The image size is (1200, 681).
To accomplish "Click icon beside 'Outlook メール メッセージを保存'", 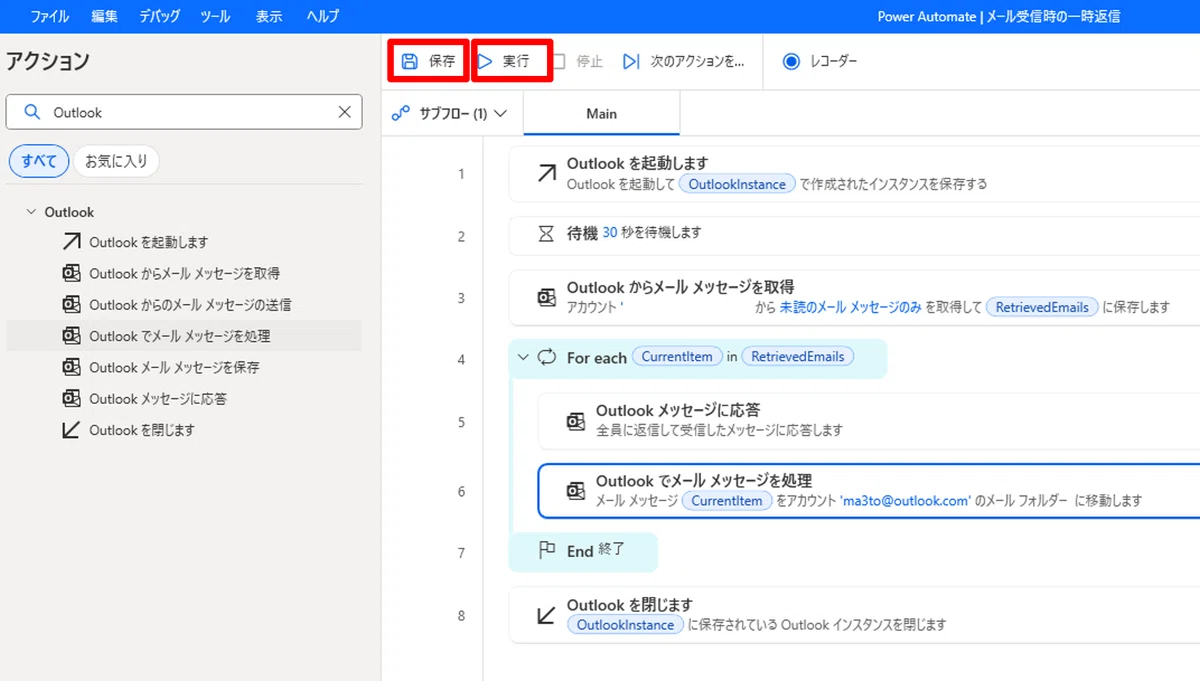I will (71, 367).
